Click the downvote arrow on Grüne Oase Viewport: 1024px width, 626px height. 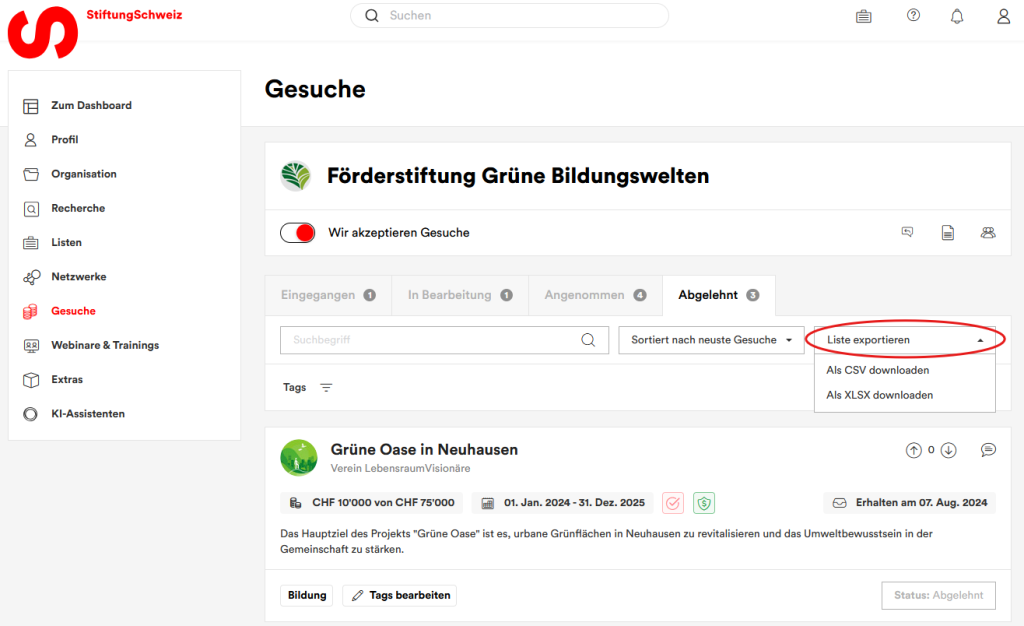point(949,450)
